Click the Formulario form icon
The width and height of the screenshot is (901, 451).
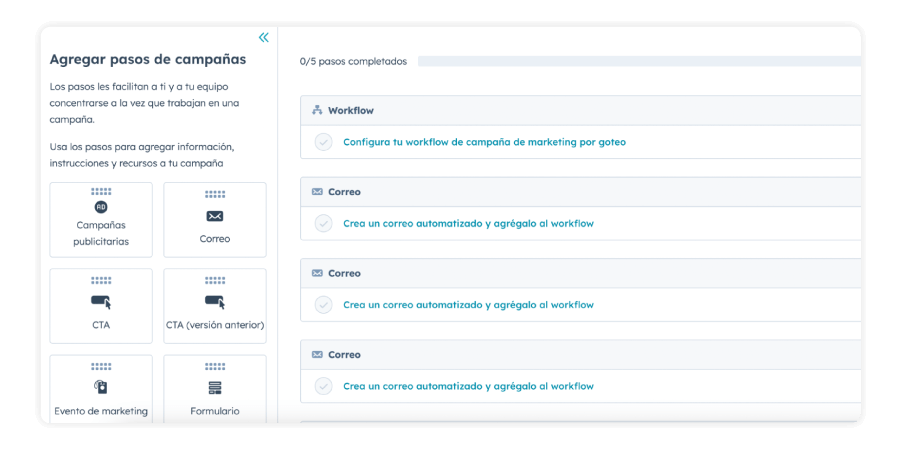[215, 387]
